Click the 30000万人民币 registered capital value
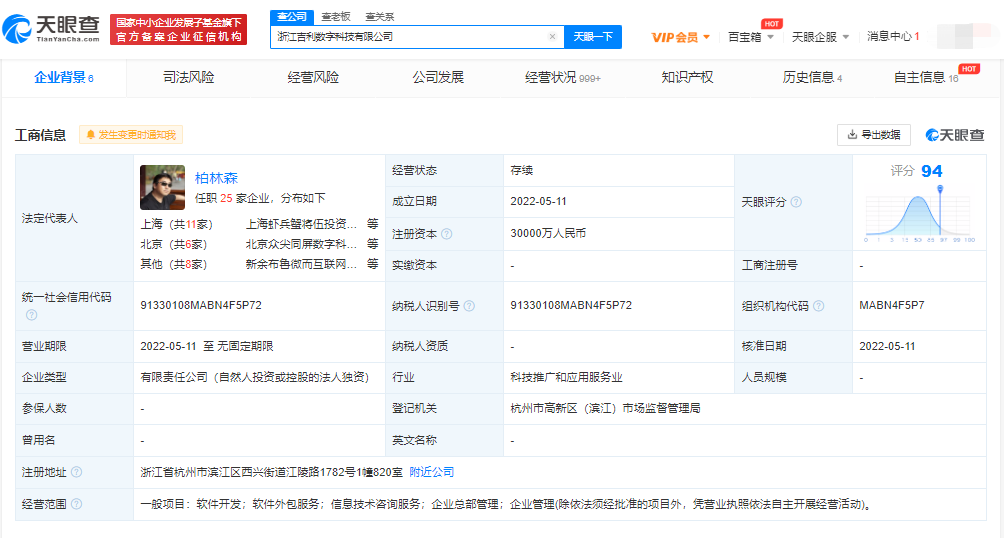 click(x=548, y=233)
